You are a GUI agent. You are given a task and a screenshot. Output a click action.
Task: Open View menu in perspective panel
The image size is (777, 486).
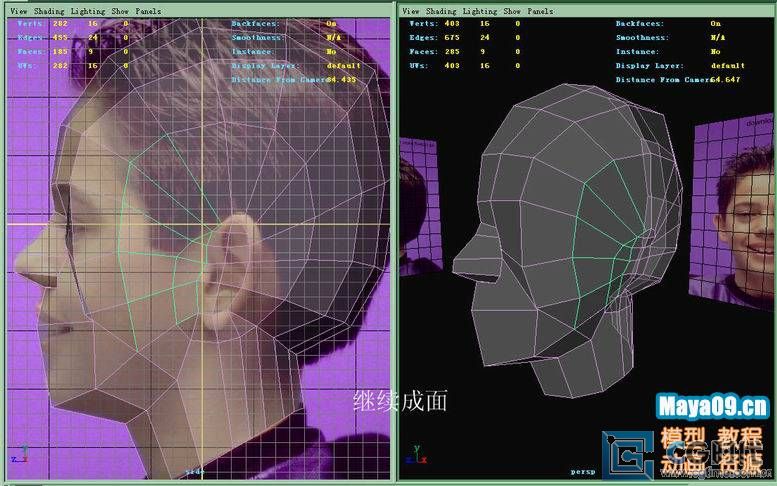411,11
